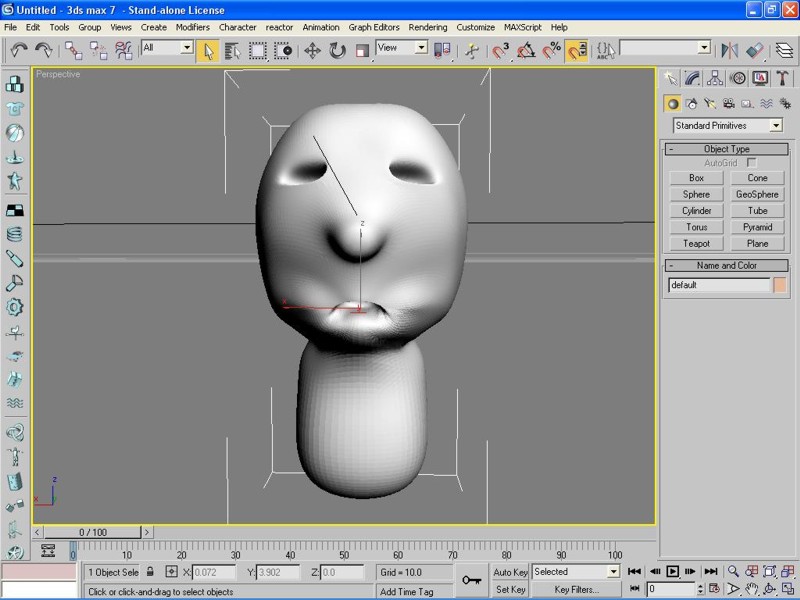
Task: Open the Layer Manager icon
Action: (x=785, y=50)
